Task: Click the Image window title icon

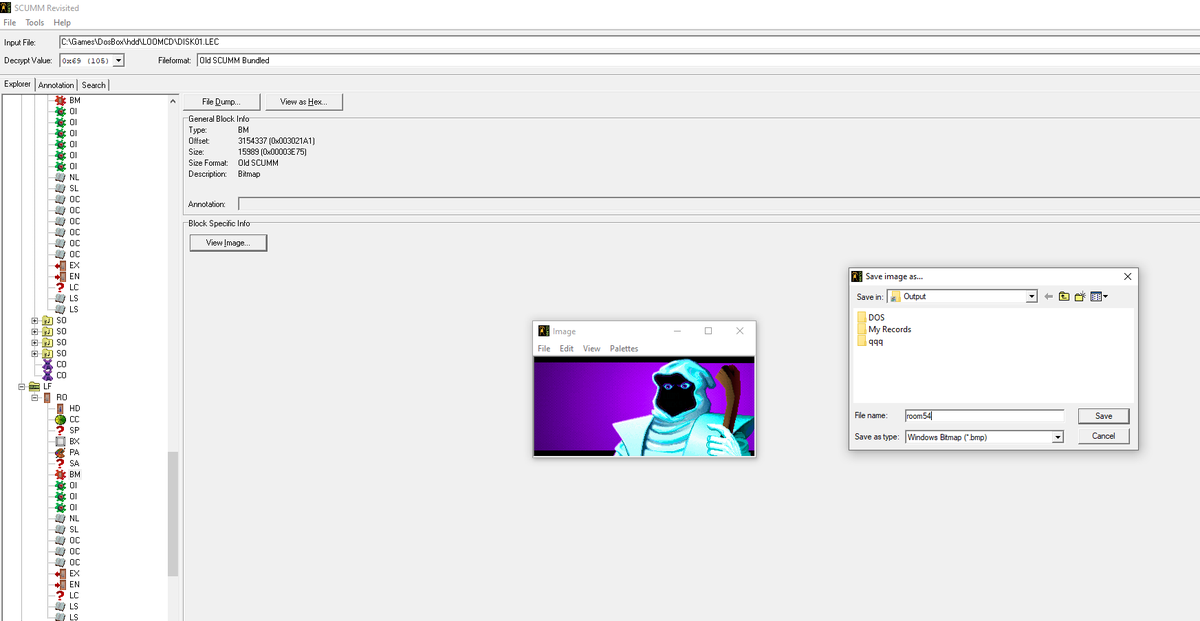Action: (x=544, y=331)
